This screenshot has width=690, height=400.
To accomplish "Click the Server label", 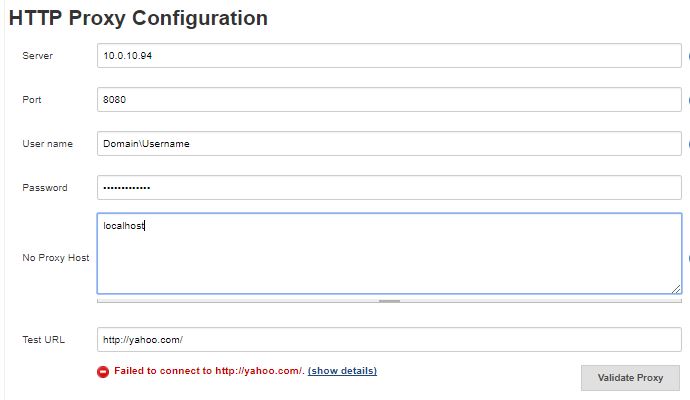I will (x=37, y=56).
